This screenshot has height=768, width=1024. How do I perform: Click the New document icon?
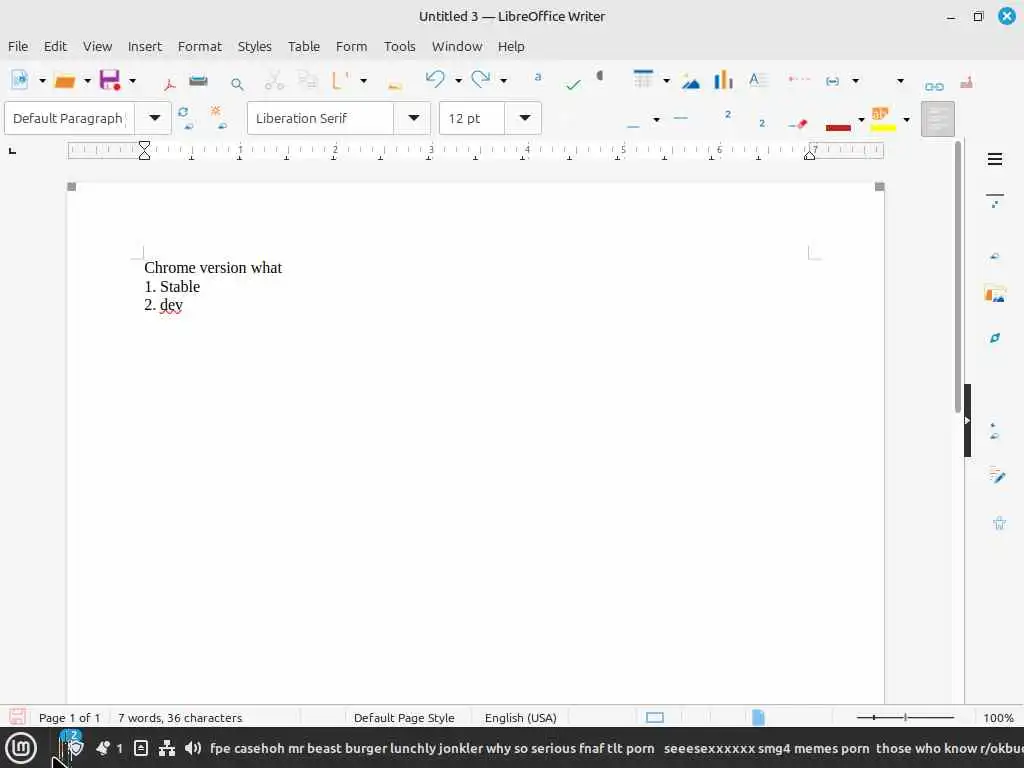click(x=20, y=80)
